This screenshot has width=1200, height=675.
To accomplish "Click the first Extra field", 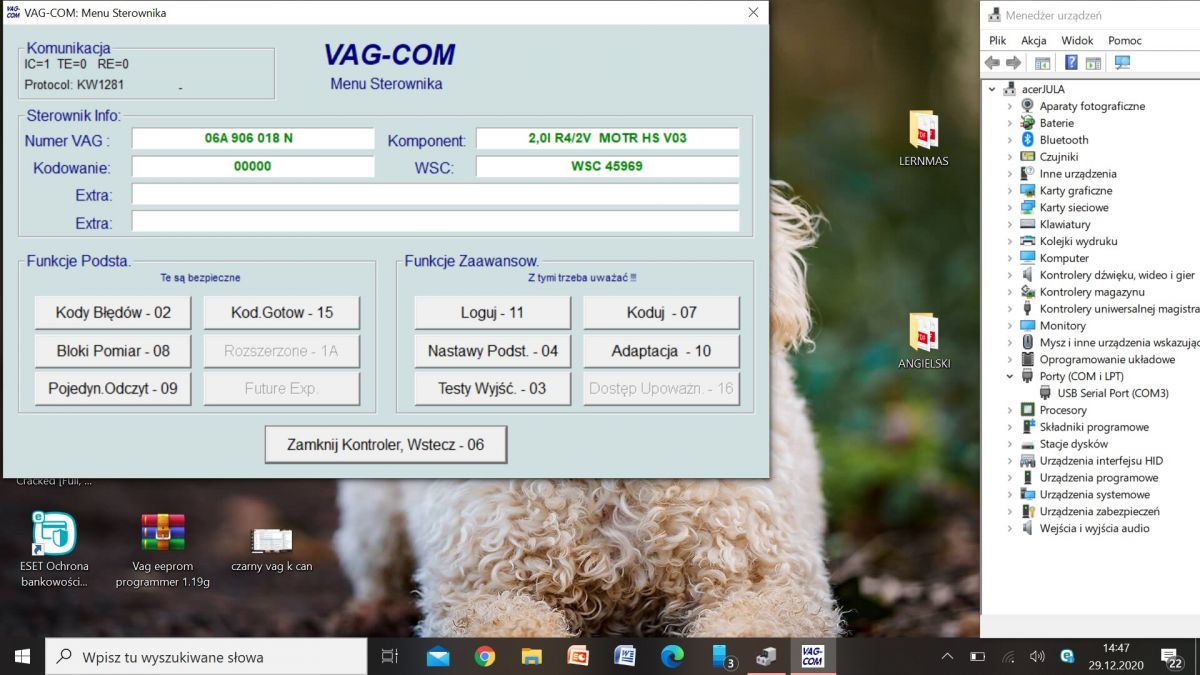I will pyautogui.click(x=435, y=194).
